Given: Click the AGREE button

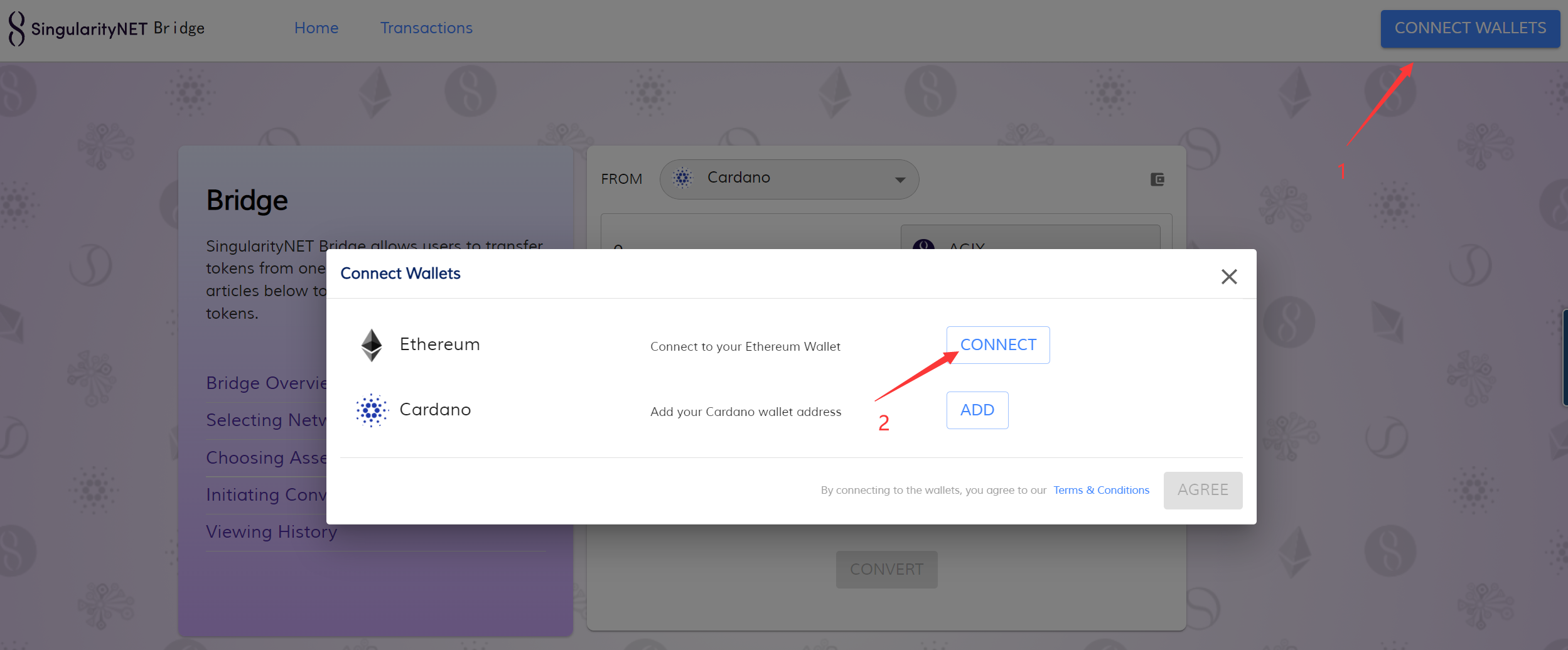Looking at the screenshot, I should [1203, 491].
